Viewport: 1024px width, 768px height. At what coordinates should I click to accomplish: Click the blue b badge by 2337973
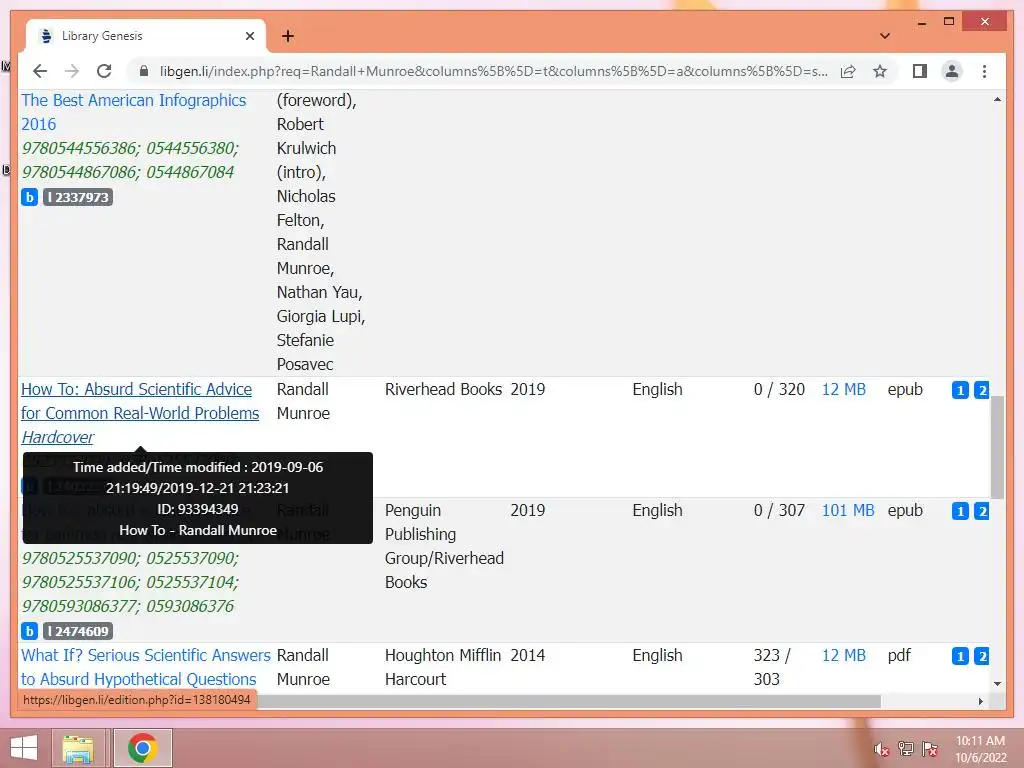tap(29, 197)
